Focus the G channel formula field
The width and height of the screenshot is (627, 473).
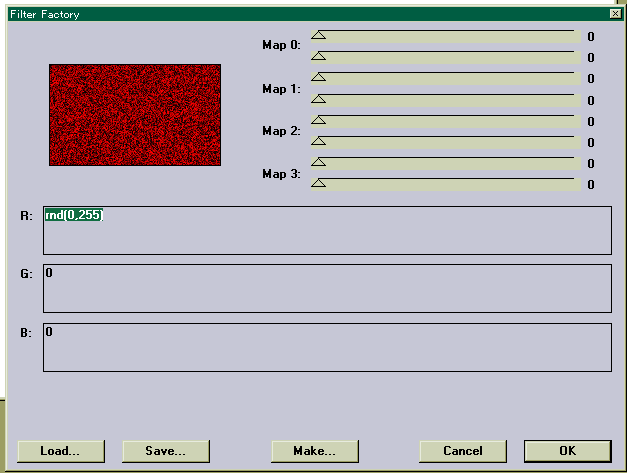point(326,288)
